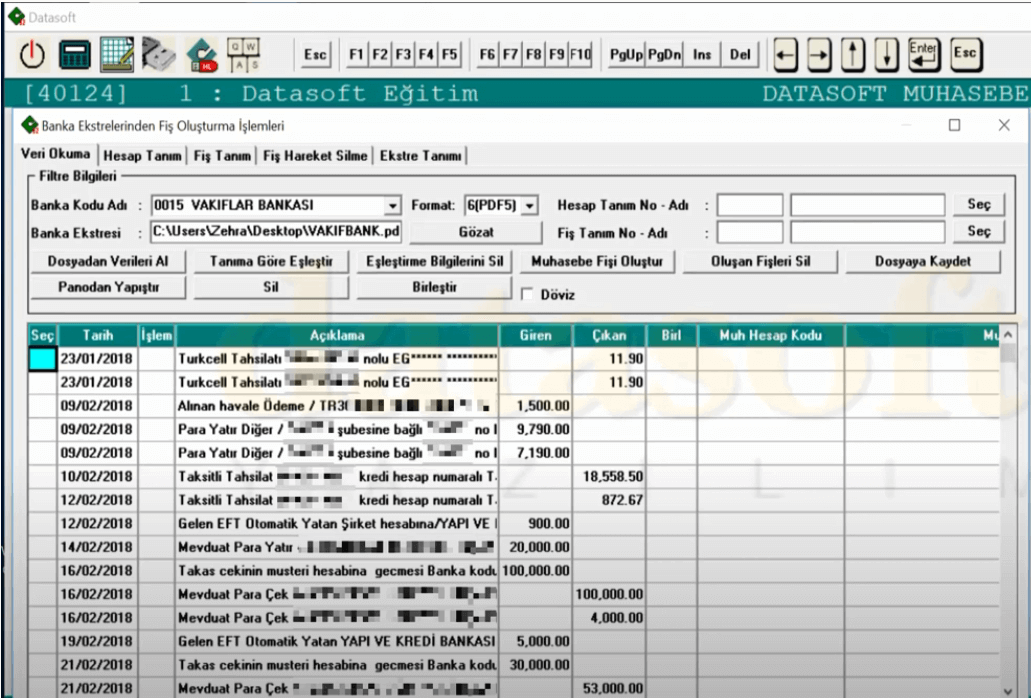Click the left arrow key icon
This screenshot has height=698, width=1031.
tap(785, 54)
